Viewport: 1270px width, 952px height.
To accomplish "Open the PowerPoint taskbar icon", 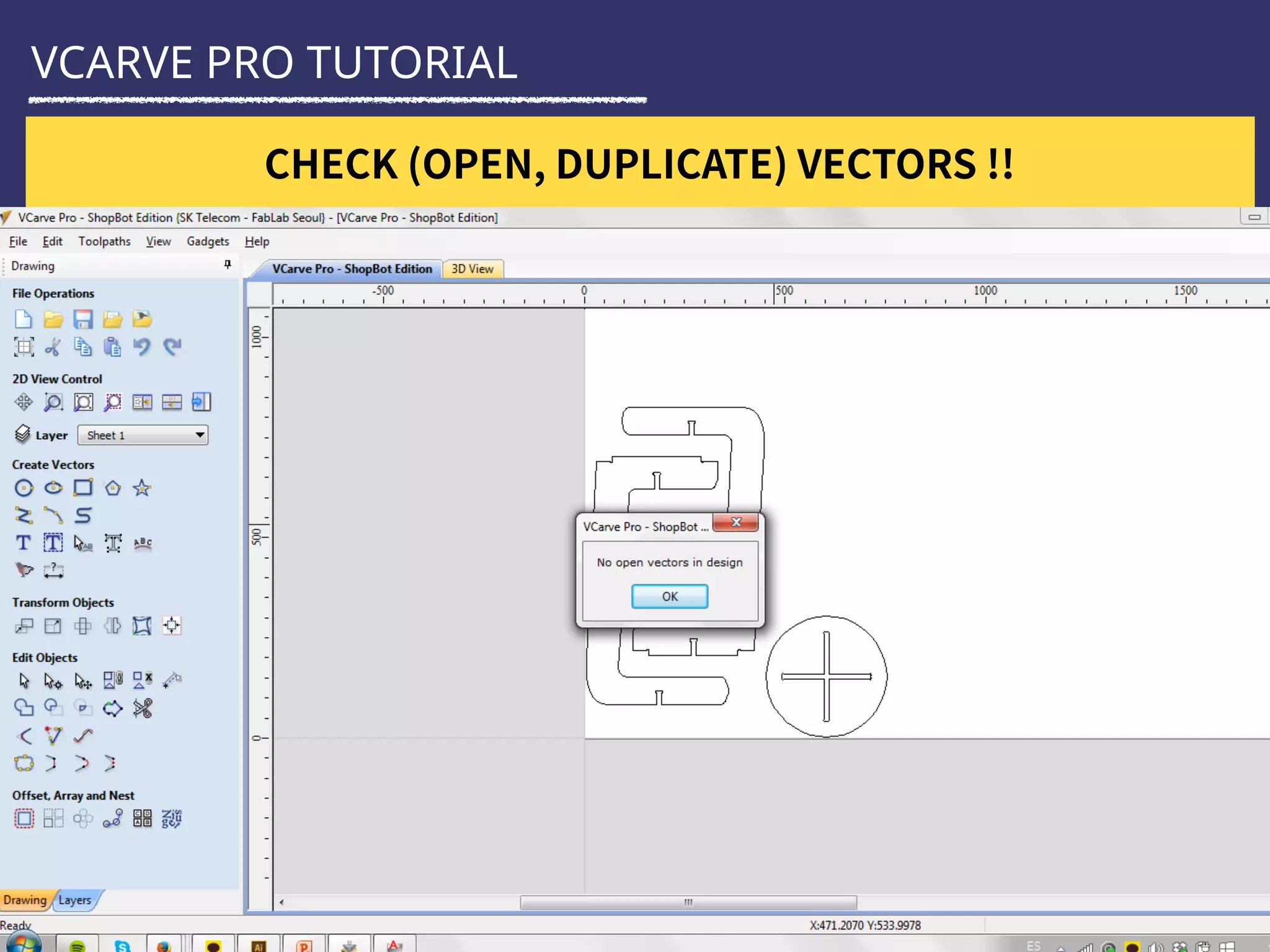I will (304, 946).
